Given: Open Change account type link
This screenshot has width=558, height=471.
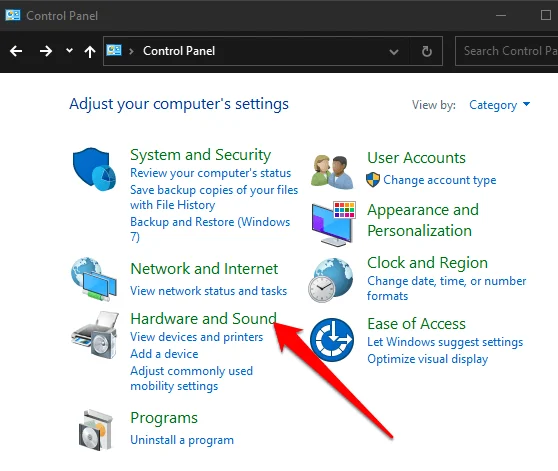Looking at the screenshot, I should tap(439, 180).
